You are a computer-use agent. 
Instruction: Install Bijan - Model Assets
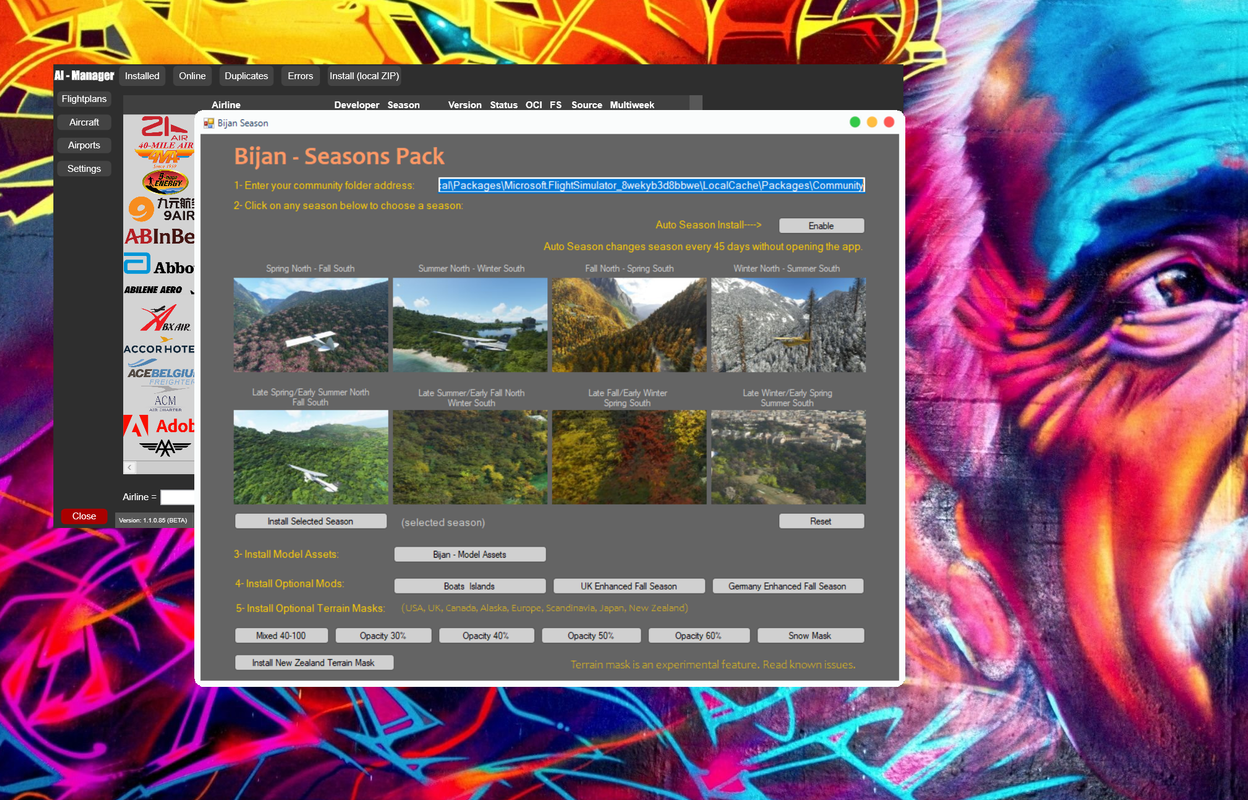(x=470, y=554)
